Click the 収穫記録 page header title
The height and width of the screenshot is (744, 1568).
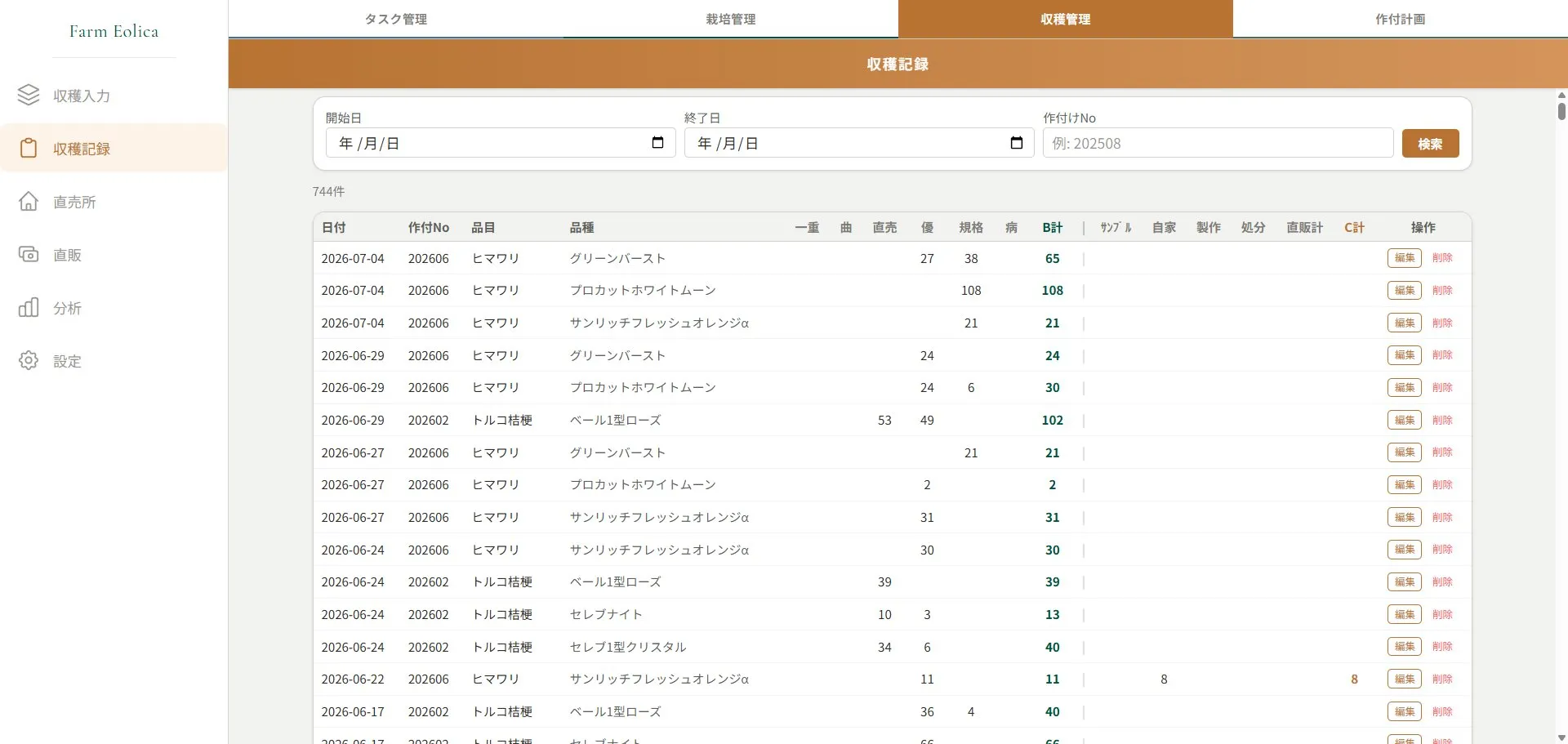(x=898, y=64)
